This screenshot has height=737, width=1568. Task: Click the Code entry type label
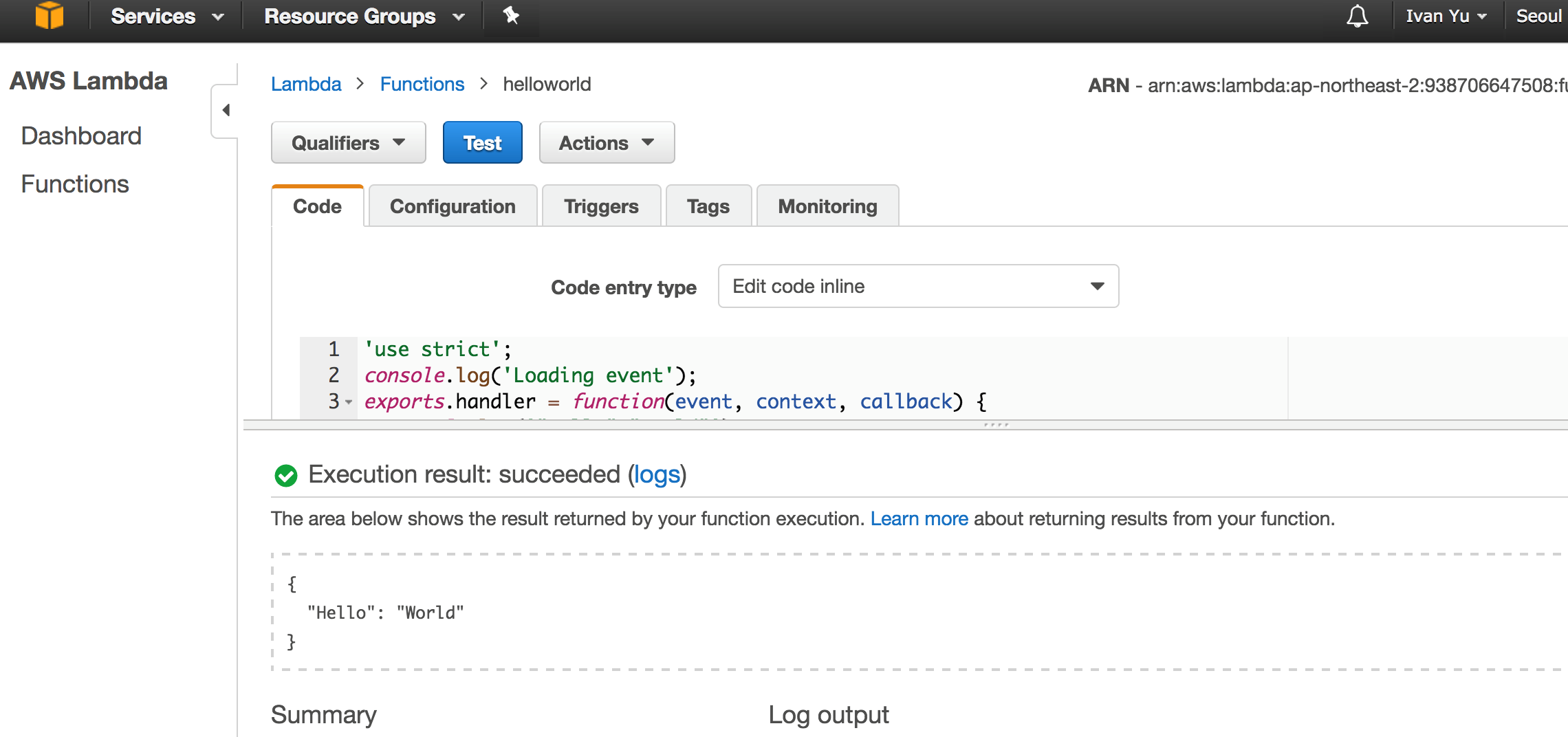point(624,287)
